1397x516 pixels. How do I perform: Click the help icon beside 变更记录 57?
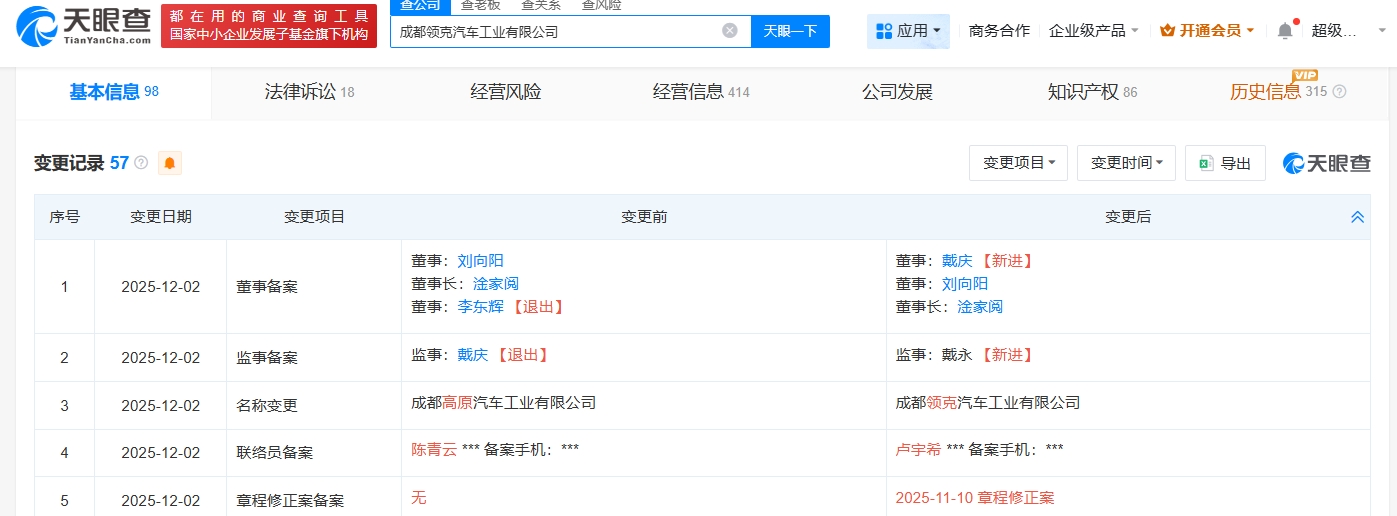[x=141, y=163]
